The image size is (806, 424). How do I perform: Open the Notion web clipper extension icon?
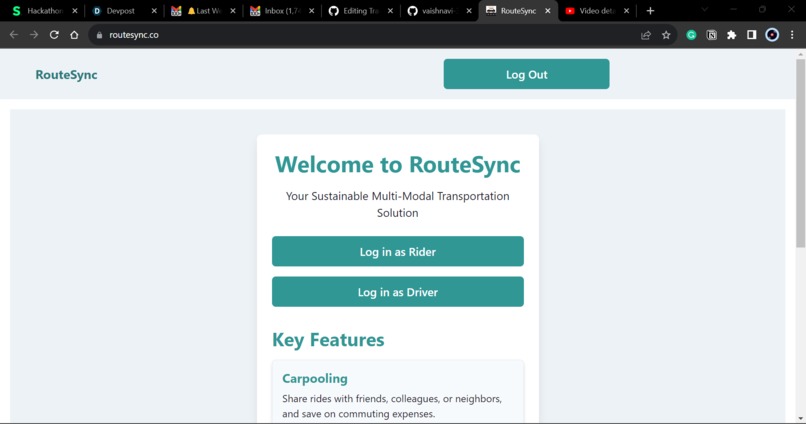(711, 35)
